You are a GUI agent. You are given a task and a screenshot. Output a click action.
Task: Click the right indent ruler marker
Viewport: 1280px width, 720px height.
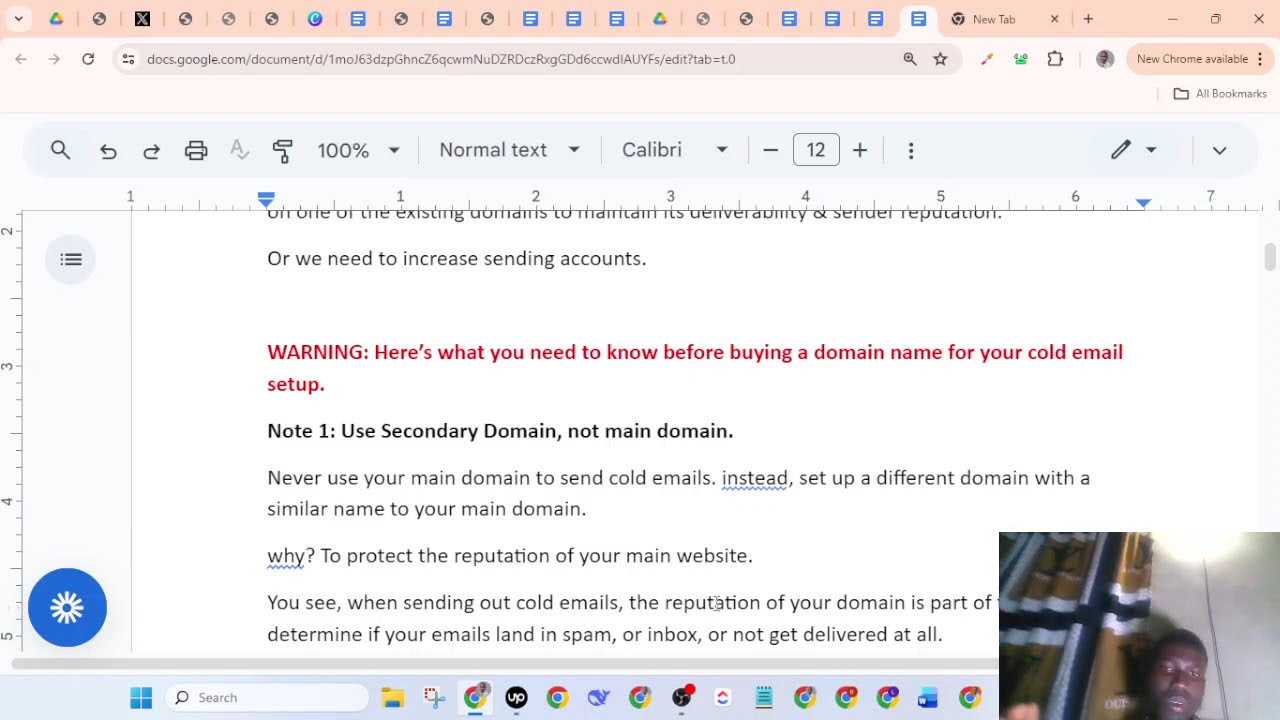point(1143,202)
